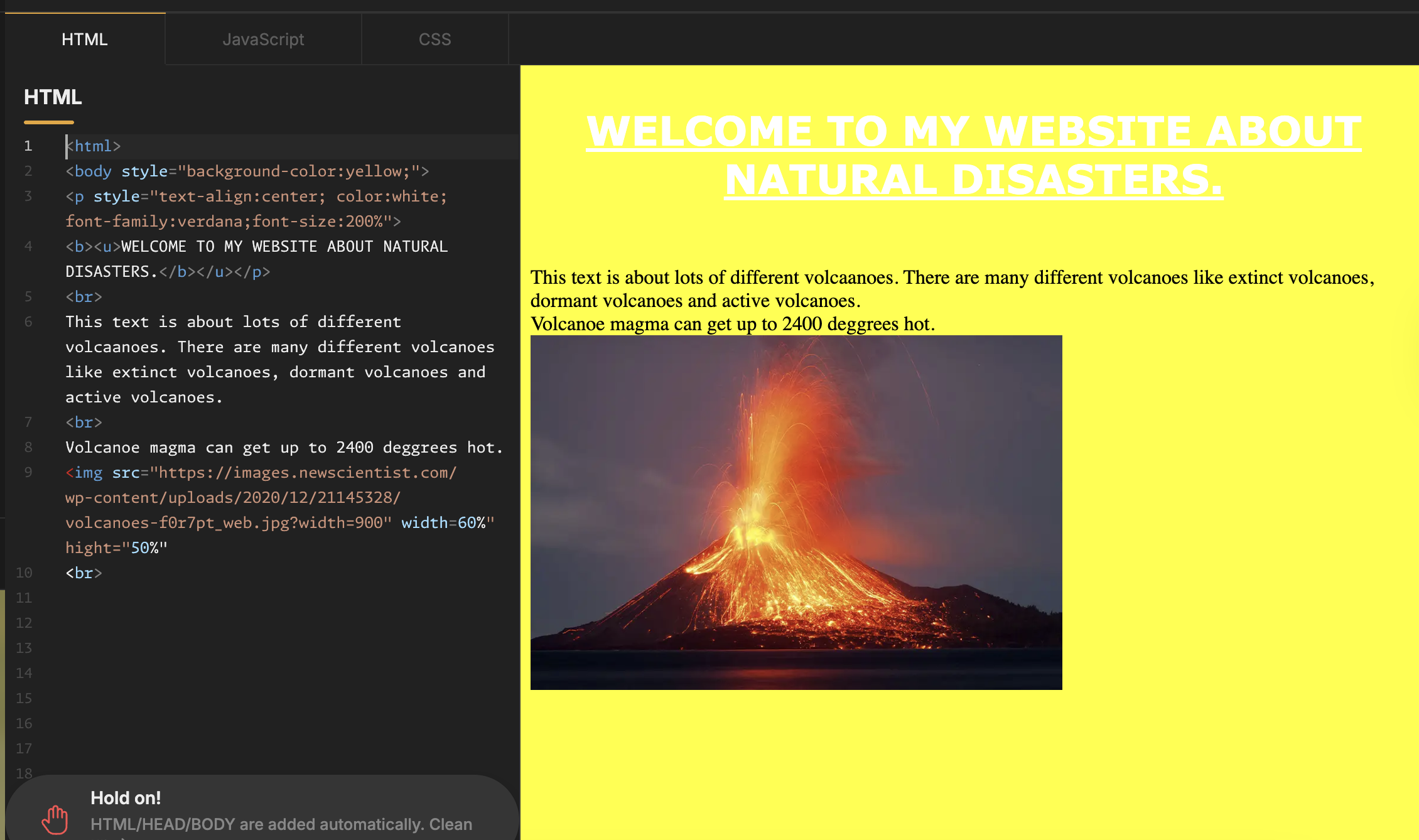Switch to the JavaScript tab
1419x840 pixels.
[263, 39]
